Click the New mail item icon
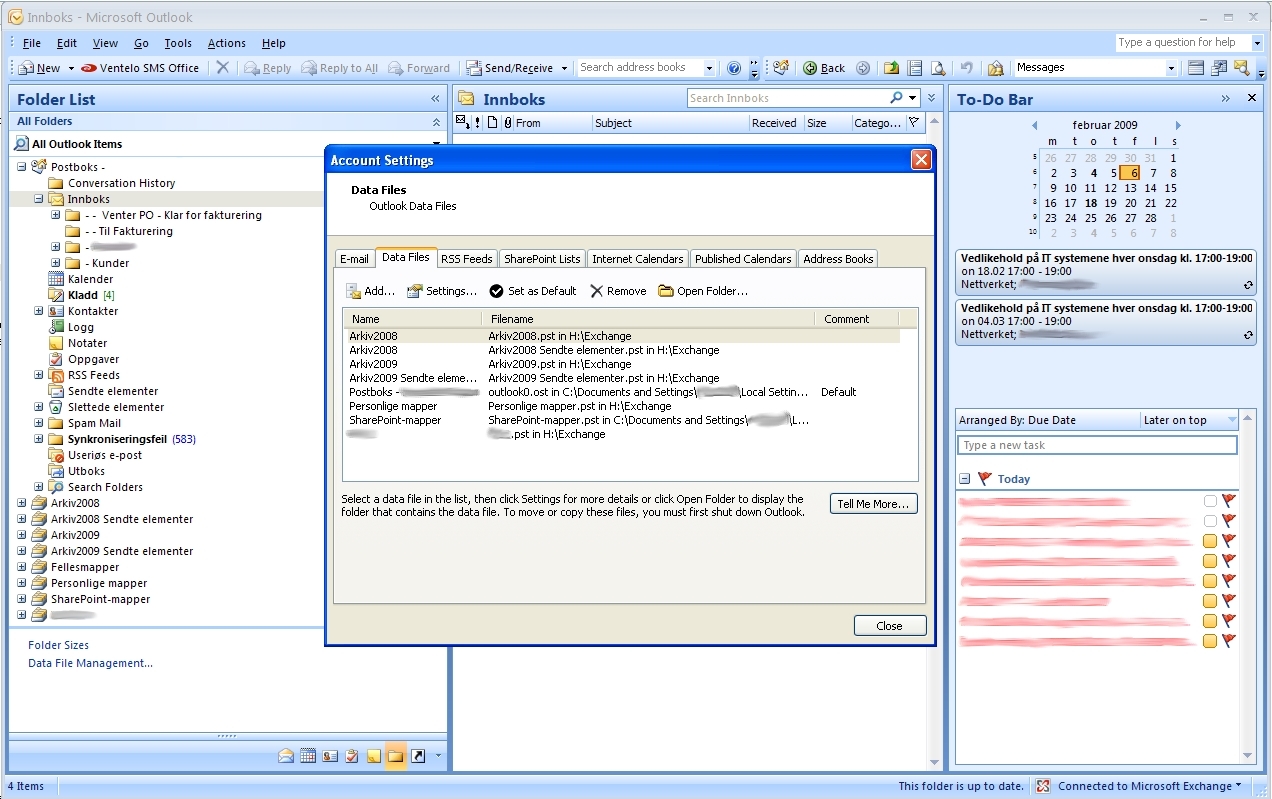The width and height of the screenshot is (1272, 799). pyautogui.click(x=26, y=68)
